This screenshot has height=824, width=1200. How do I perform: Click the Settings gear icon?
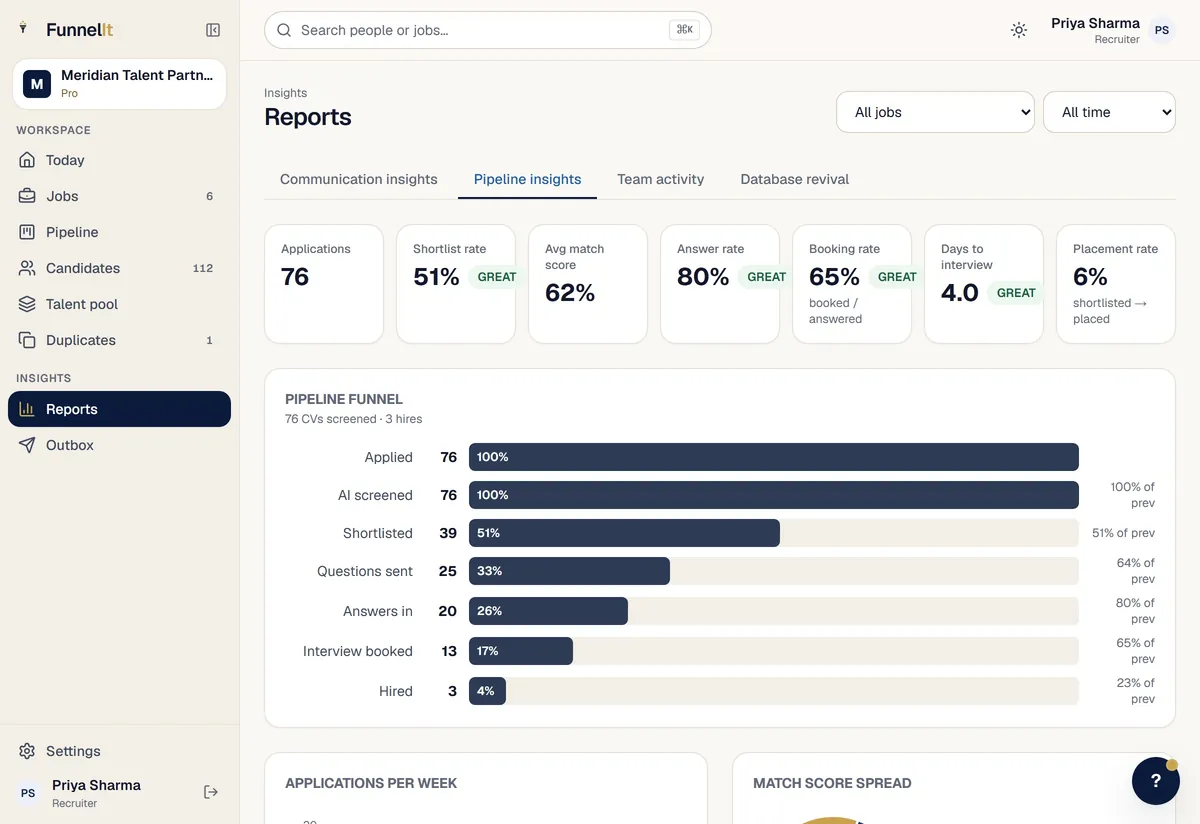pyautogui.click(x=27, y=751)
